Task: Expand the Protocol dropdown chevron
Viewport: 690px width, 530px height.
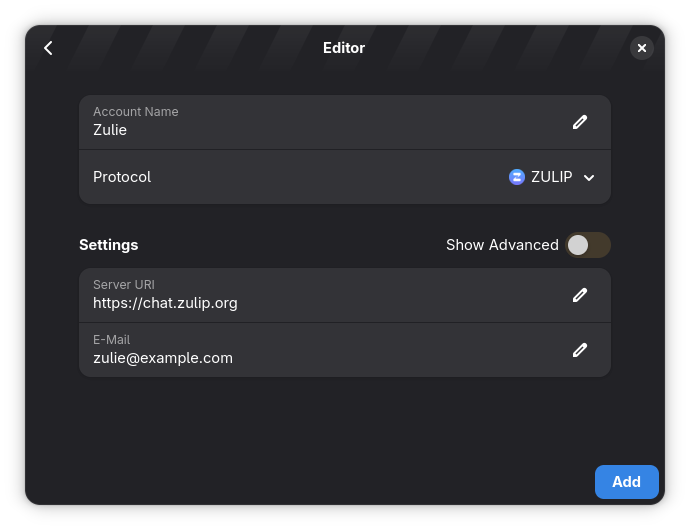Action: [589, 178]
